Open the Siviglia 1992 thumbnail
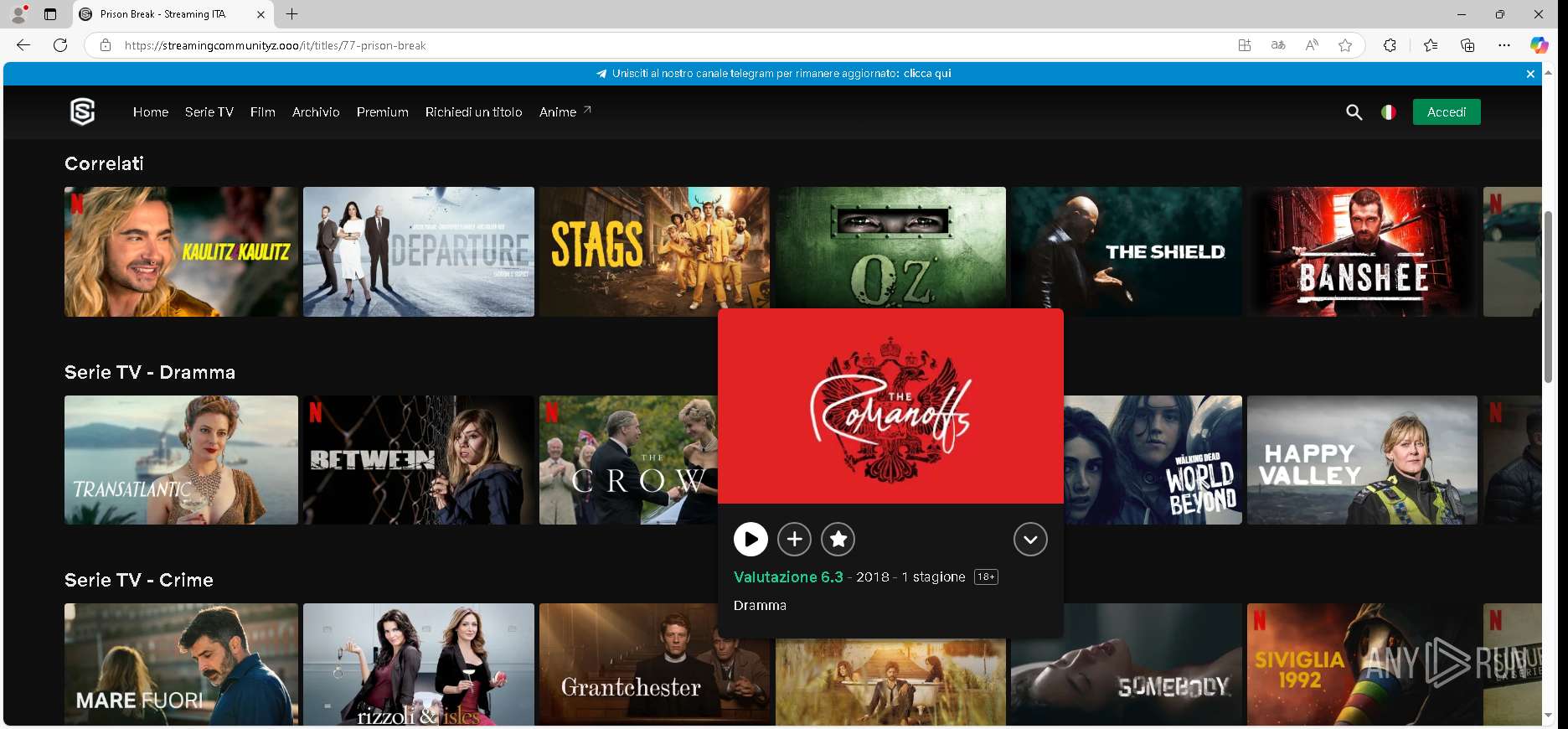The width and height of the screenshot is (1568, 729). coord(1362,664)
